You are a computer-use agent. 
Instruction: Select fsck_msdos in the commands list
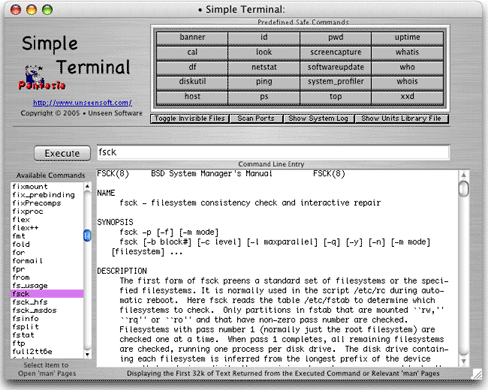coord(47,310)
